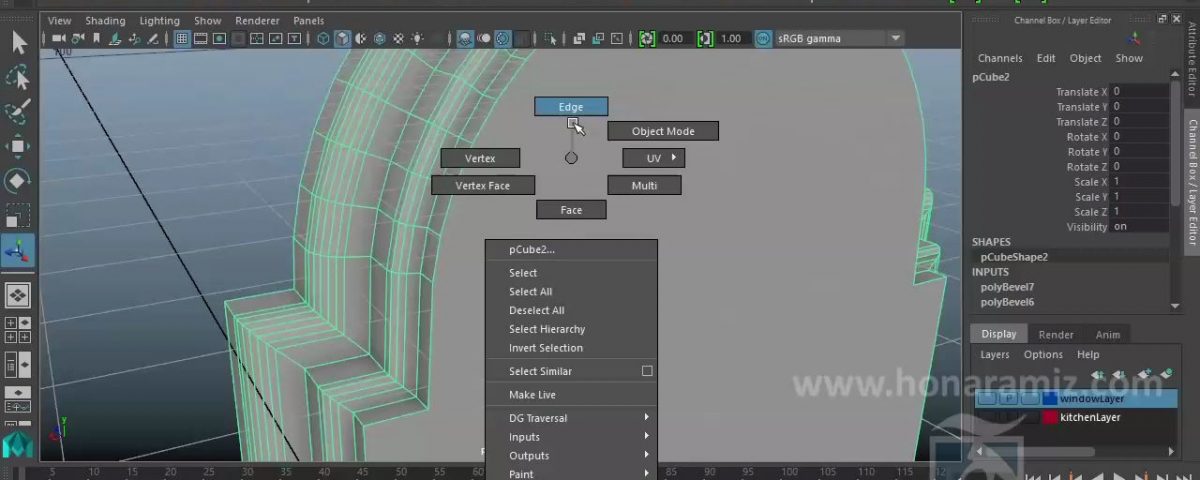Toggle the view transform color management button
The height and width of the screenshot is (480, 1200).
(x=764, y=39)
